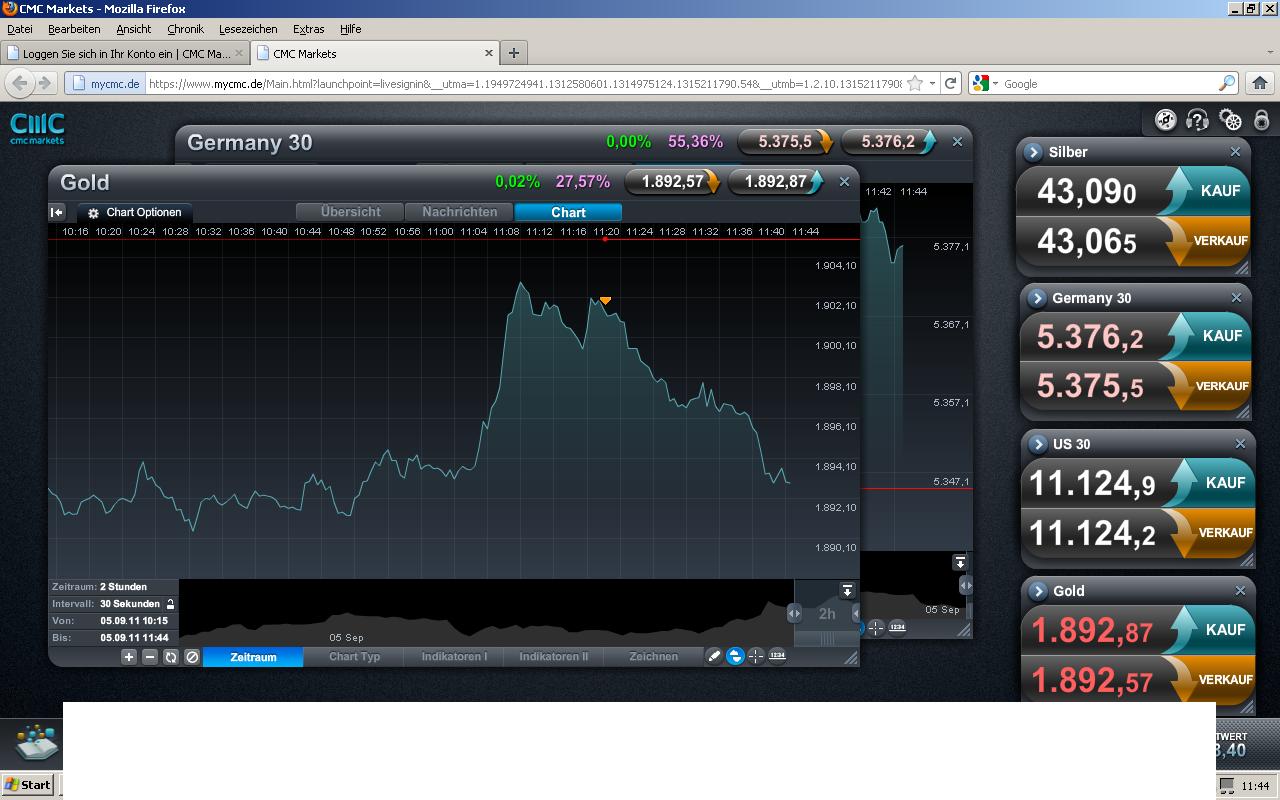
Task: Open the Datei menu
Action: pyautogui.click(x=20, y=29)
